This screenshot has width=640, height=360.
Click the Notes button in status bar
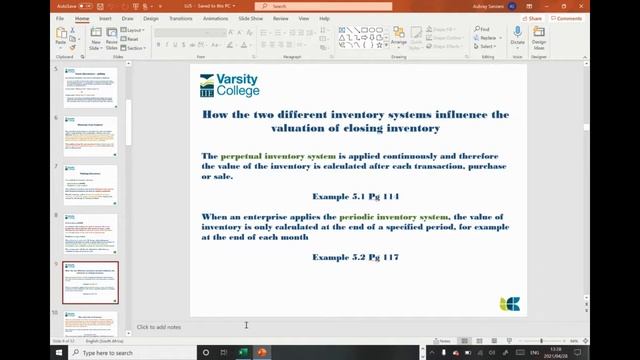(442, 341)
